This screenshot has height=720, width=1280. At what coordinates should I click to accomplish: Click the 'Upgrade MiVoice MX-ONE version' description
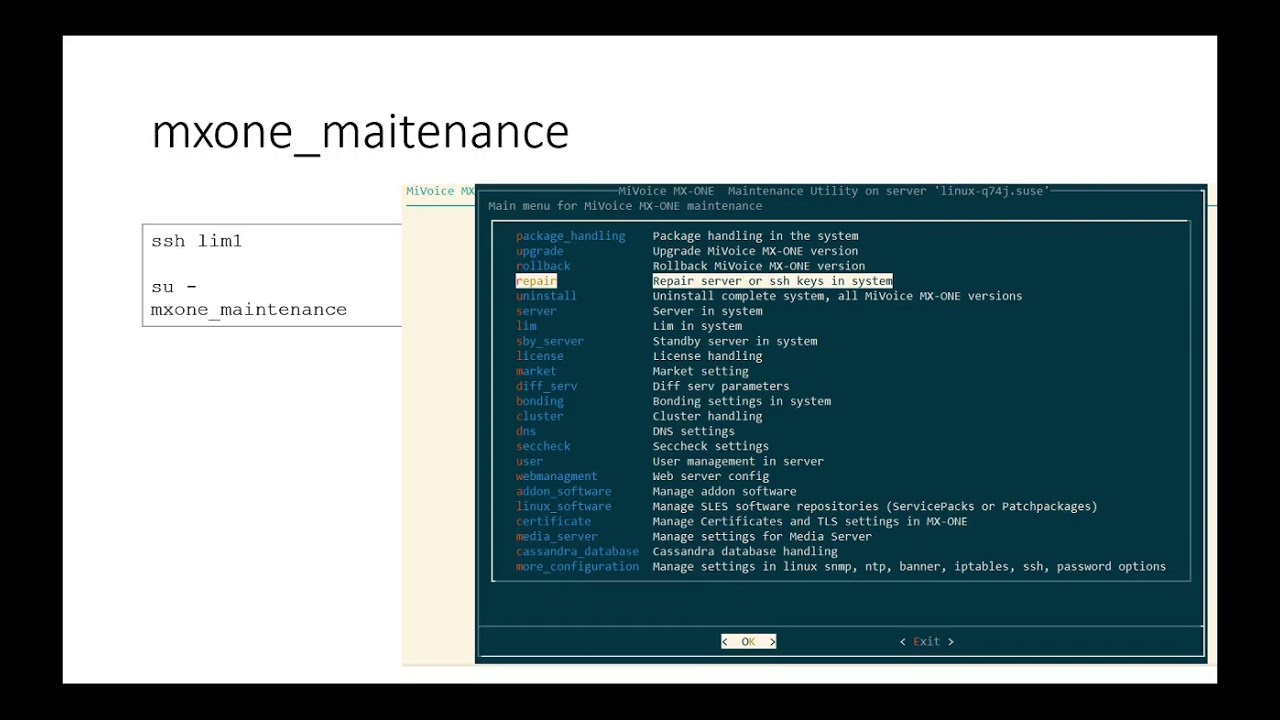click(x=755, y=251)
